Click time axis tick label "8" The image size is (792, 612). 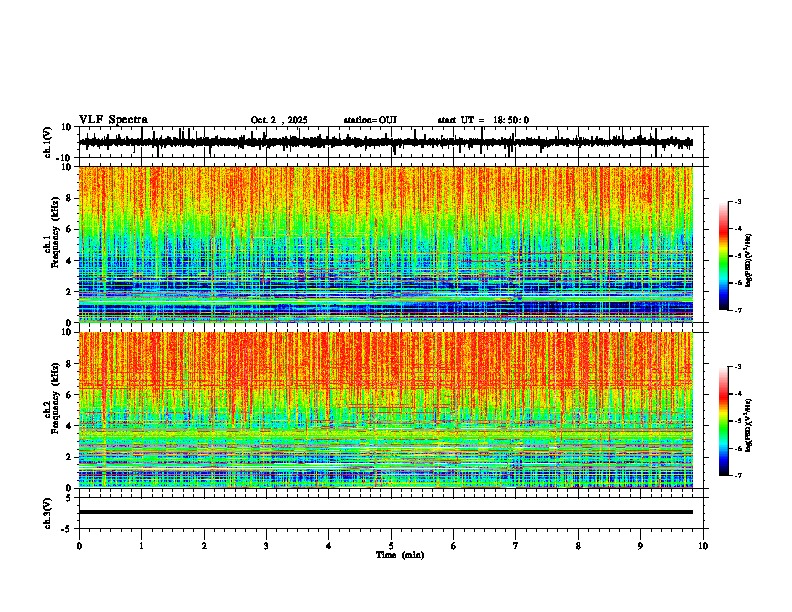[x=578, y=546]
